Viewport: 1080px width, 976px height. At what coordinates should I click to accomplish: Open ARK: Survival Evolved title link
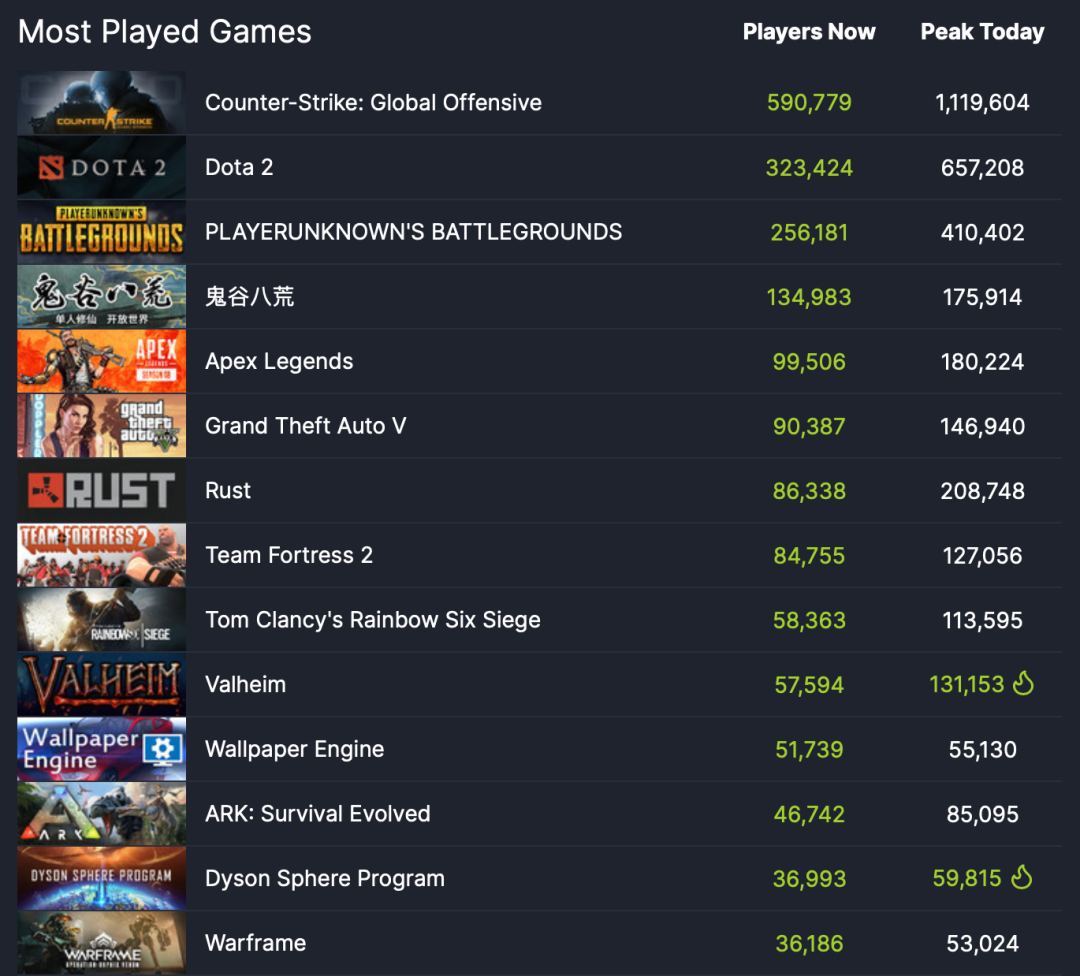click(318, 814)
